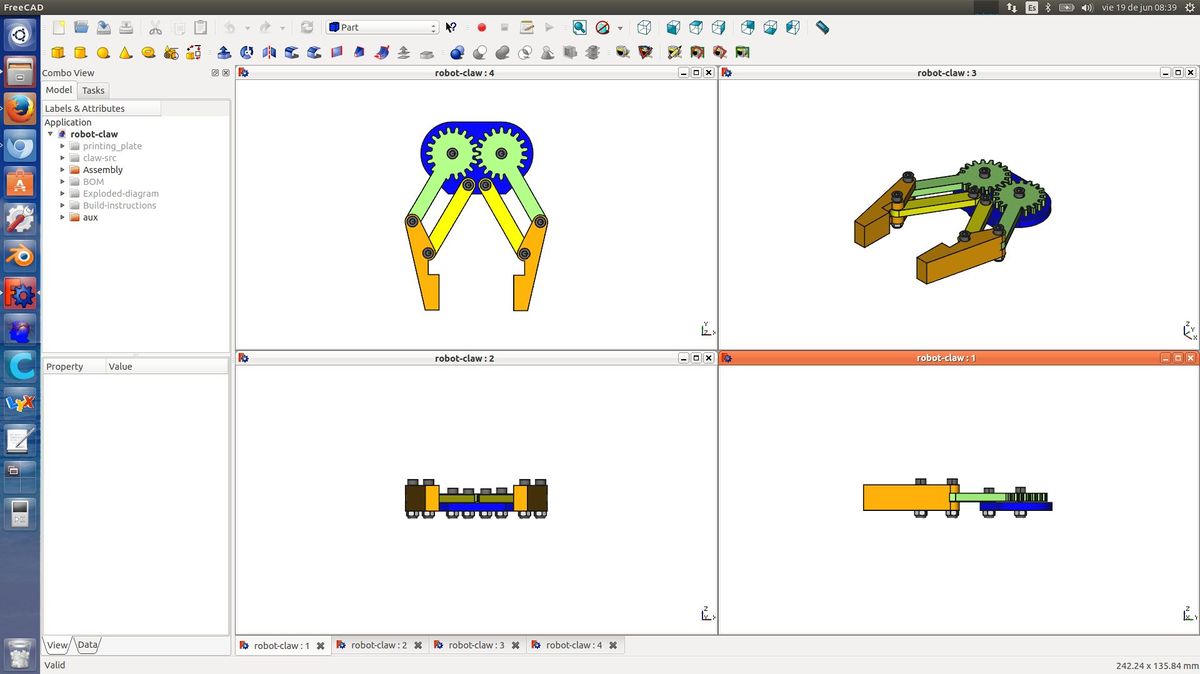
Task: Open draw style dropdown arrow
Action: tap(620, 28)
